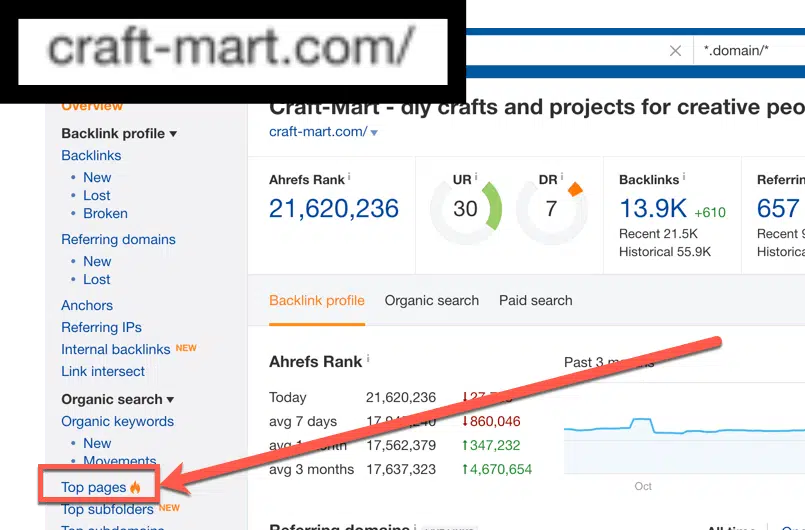805x530 pixels.
Task: Click the Ahrefs Rank line chart
Action: coord(684,429)
